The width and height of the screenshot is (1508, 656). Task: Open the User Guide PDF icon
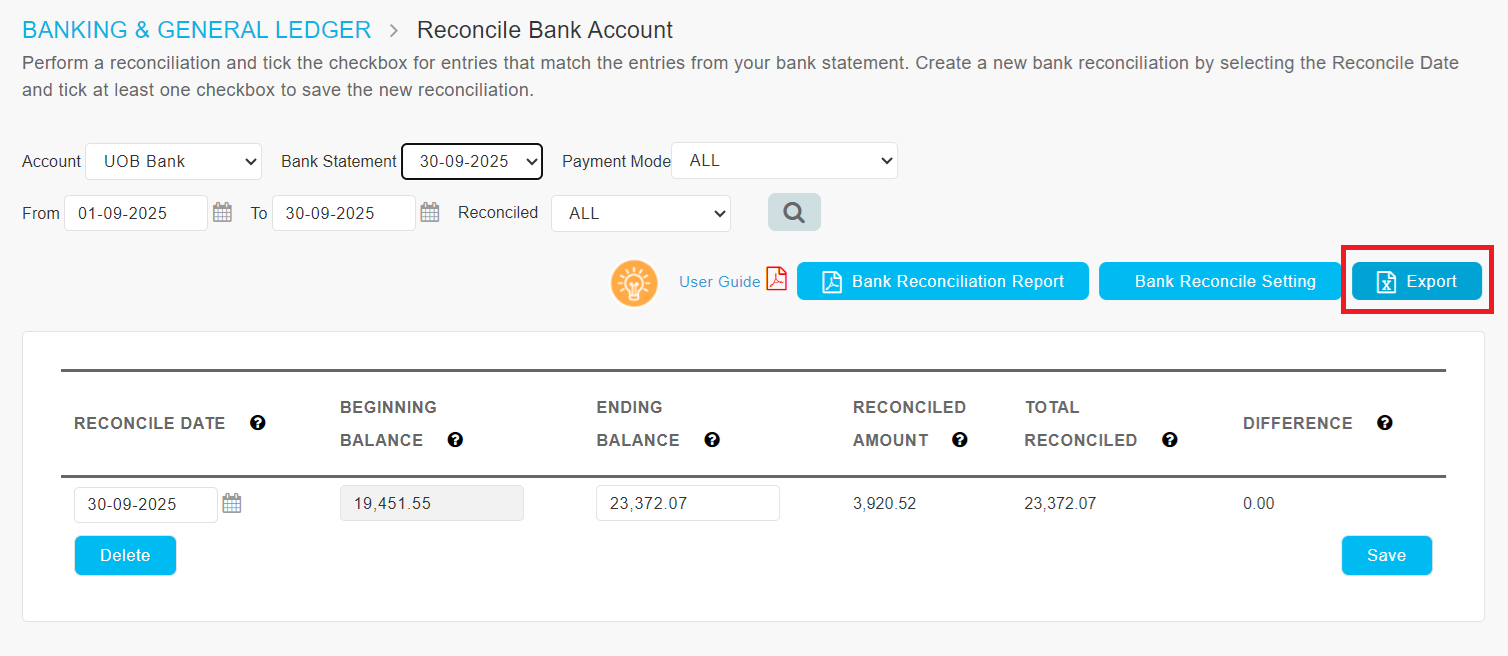coord(777,280)
